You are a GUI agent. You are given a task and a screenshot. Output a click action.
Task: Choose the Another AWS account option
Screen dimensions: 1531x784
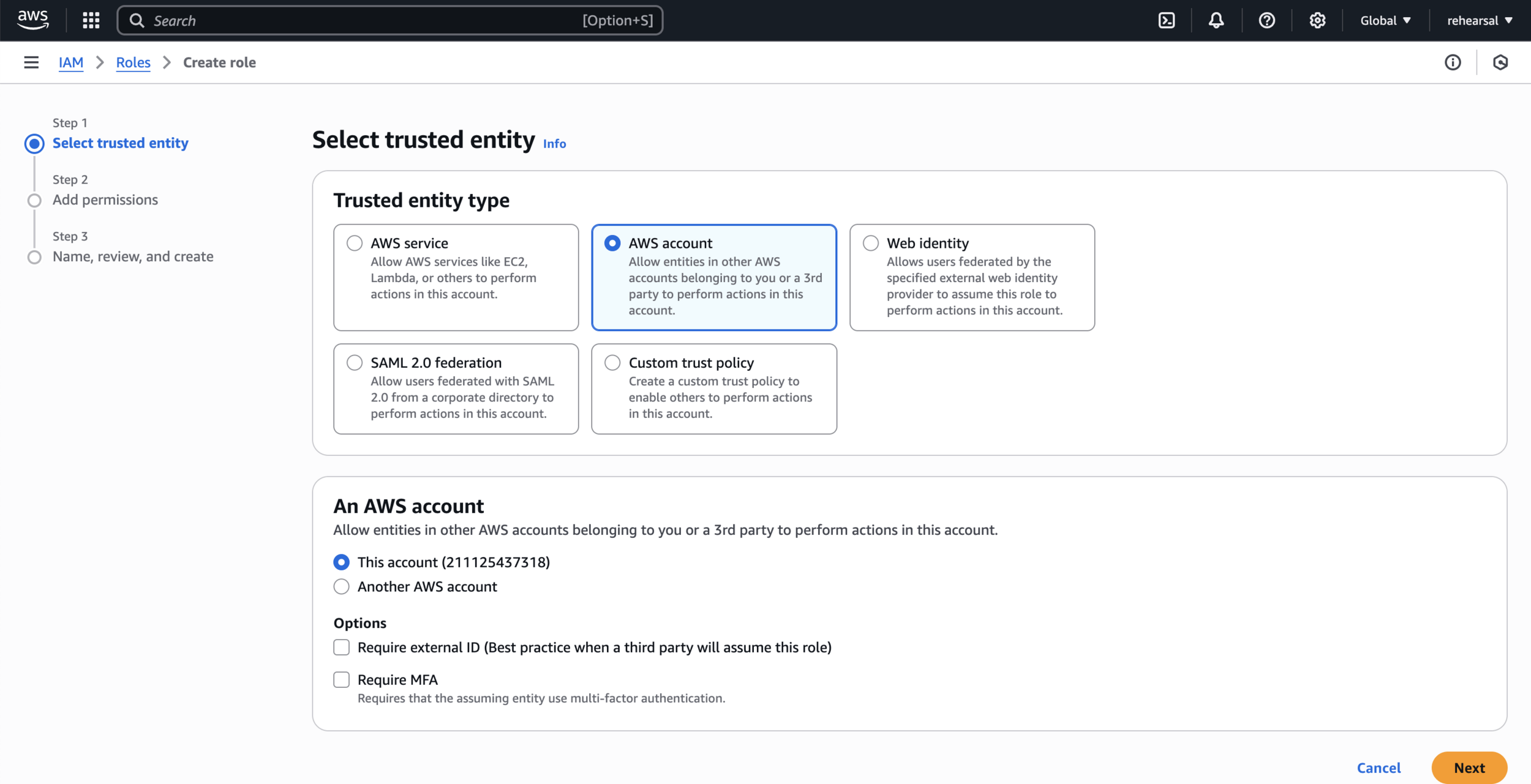(342, 586)
